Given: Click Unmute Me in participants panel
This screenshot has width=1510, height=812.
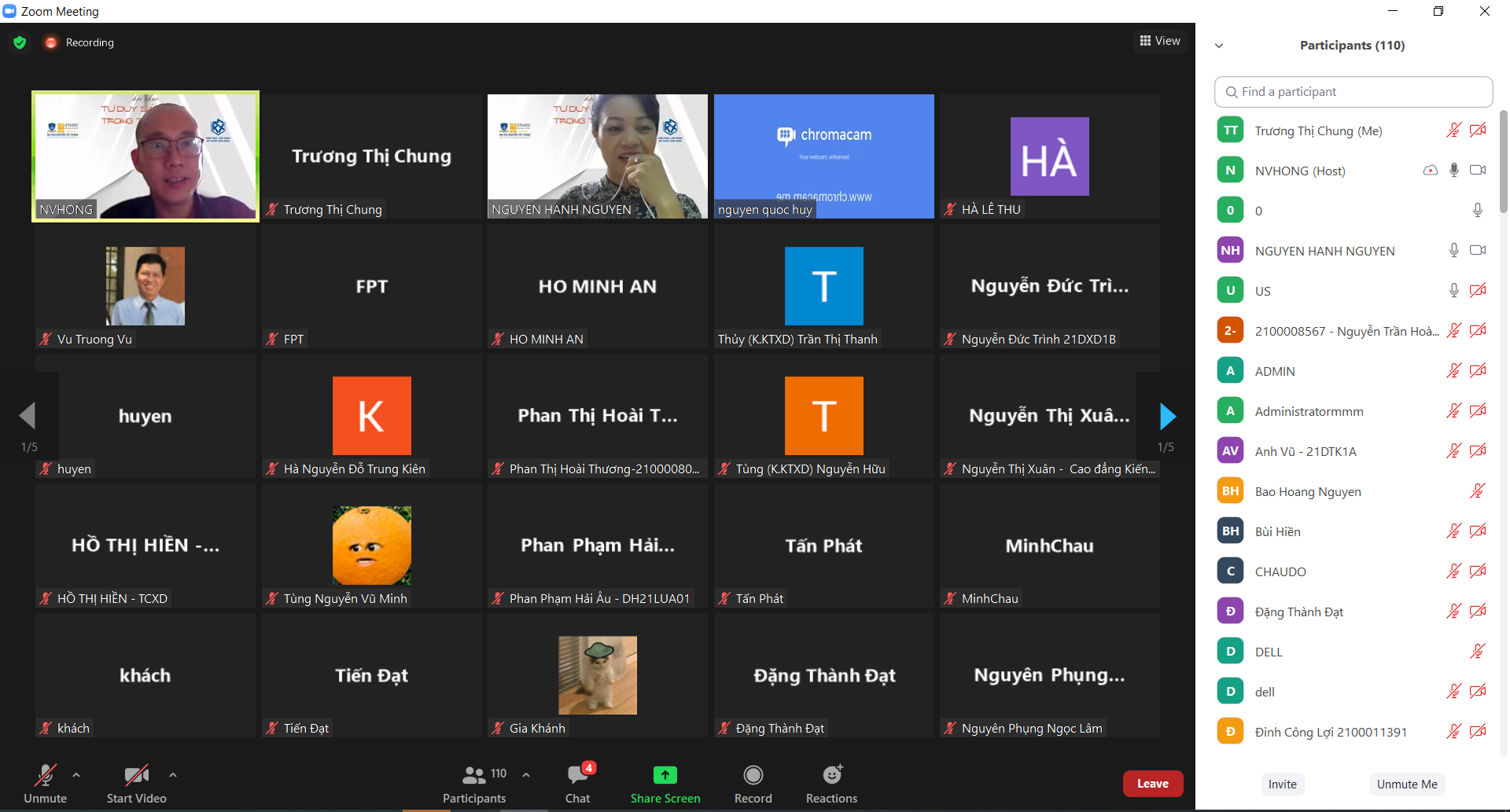Looking at the screenshot, I should [x=1406, y=784].
